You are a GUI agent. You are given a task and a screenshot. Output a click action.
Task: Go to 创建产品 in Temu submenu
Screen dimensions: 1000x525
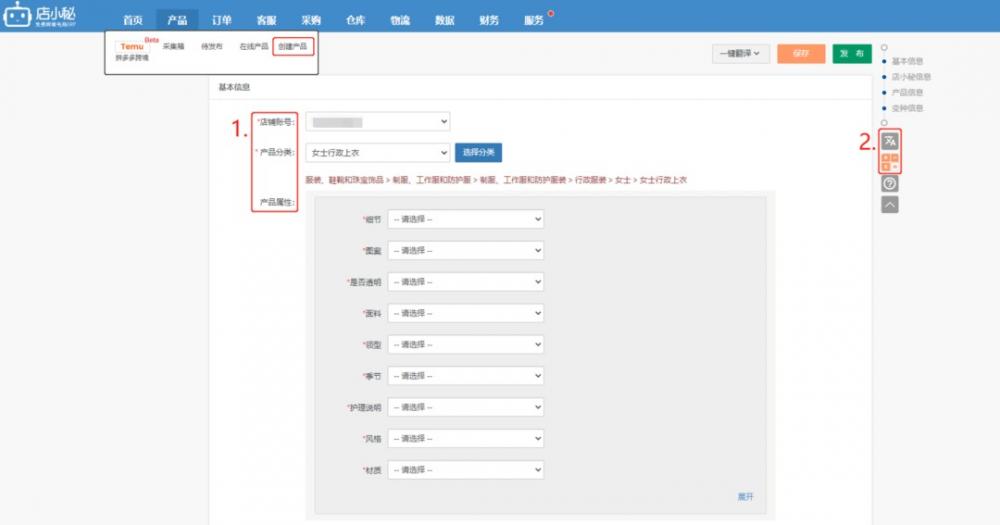(x=293, y=47)
